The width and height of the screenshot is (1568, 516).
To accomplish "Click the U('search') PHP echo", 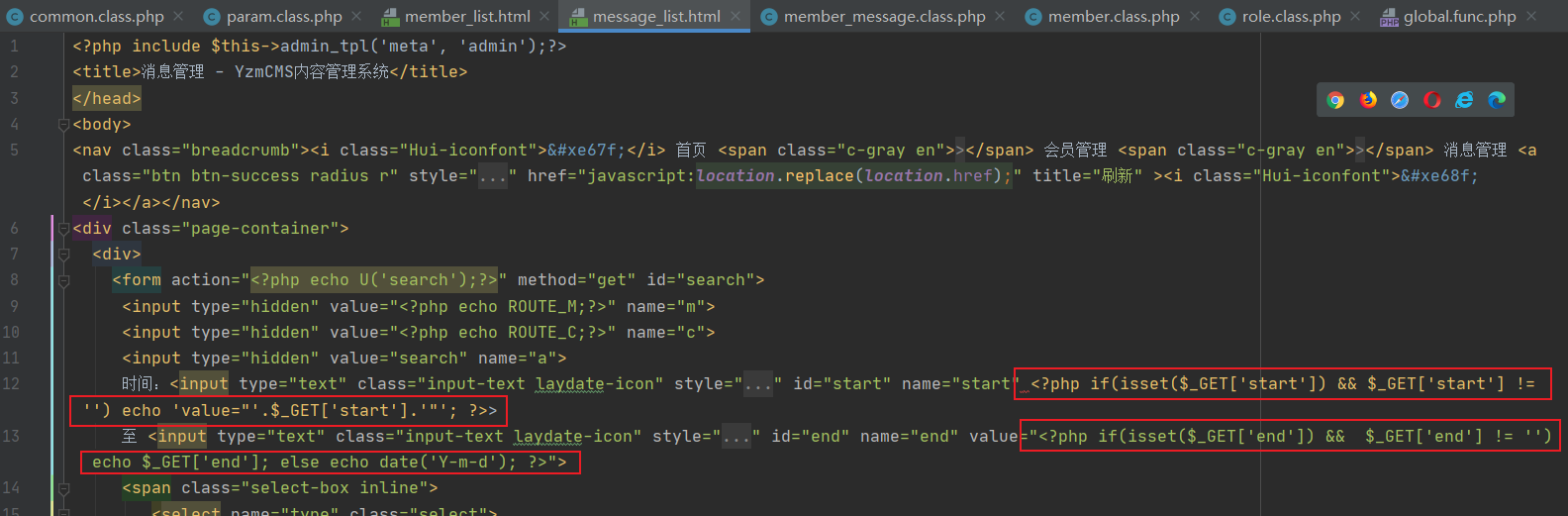I will click(374, 280).
